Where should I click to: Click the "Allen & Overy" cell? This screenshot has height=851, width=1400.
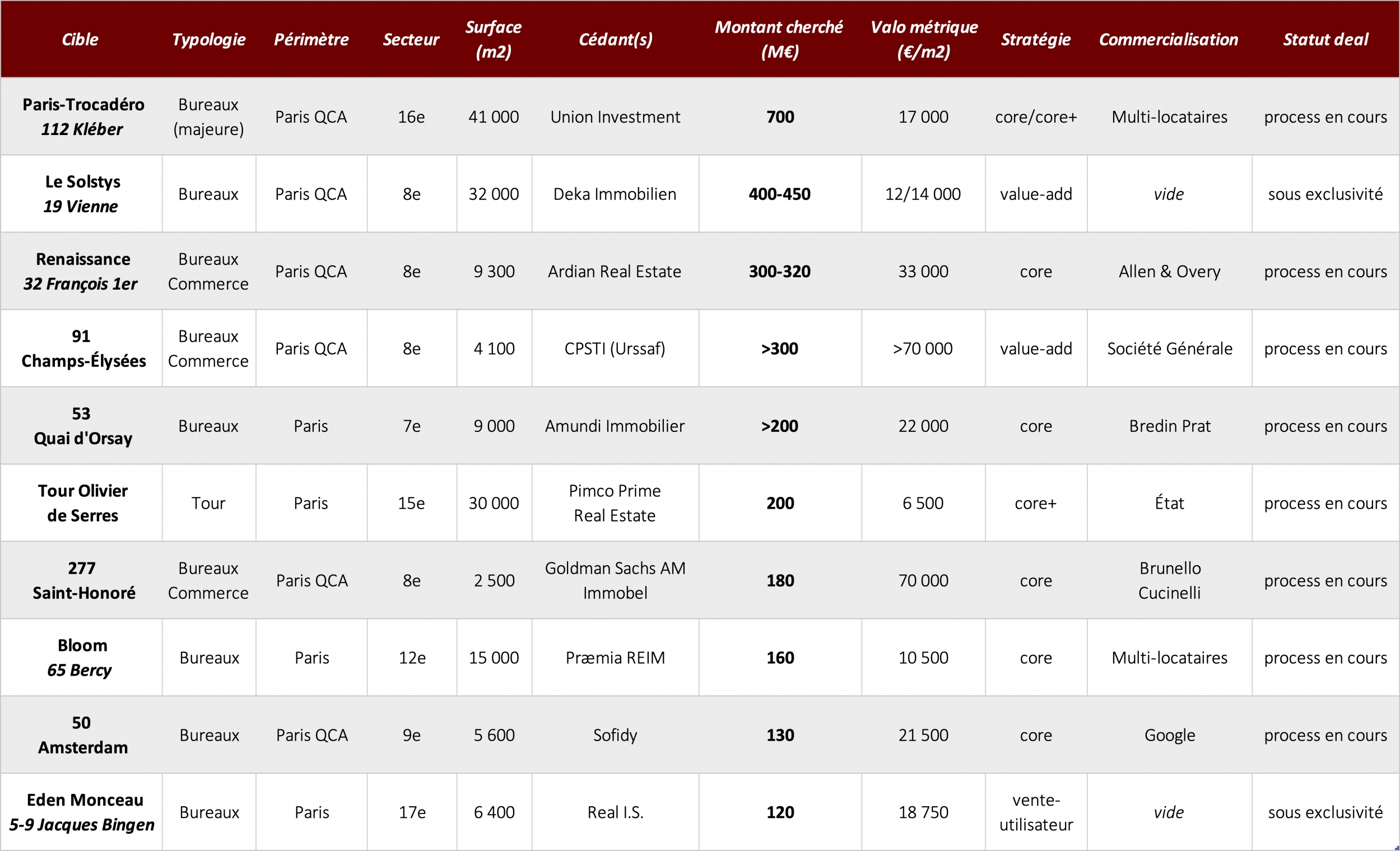tap(1169, 271)
